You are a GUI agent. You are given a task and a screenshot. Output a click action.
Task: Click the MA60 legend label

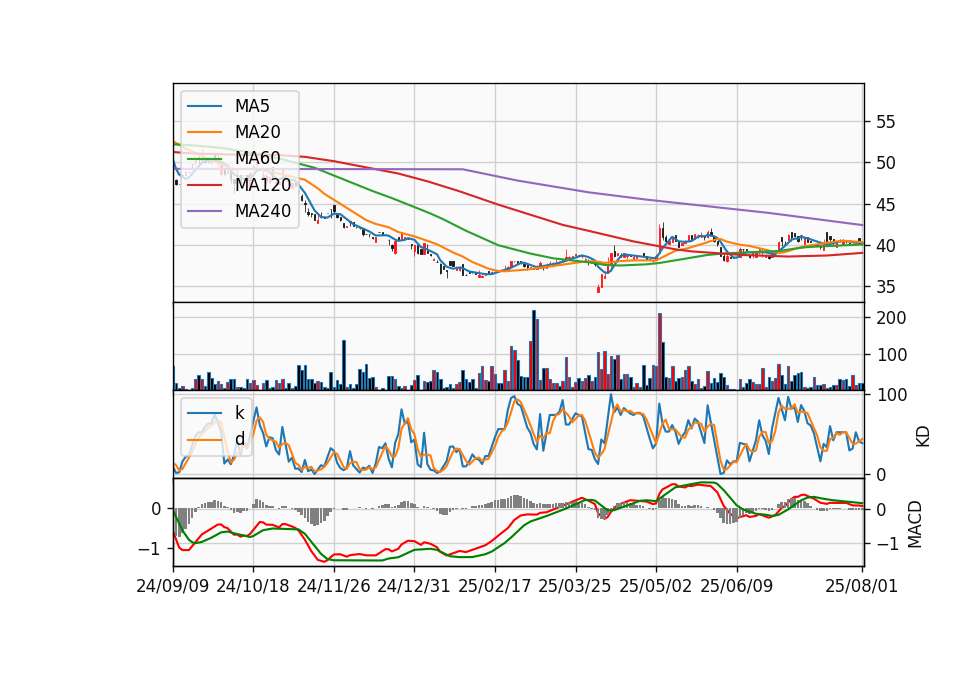pos(257,158)
